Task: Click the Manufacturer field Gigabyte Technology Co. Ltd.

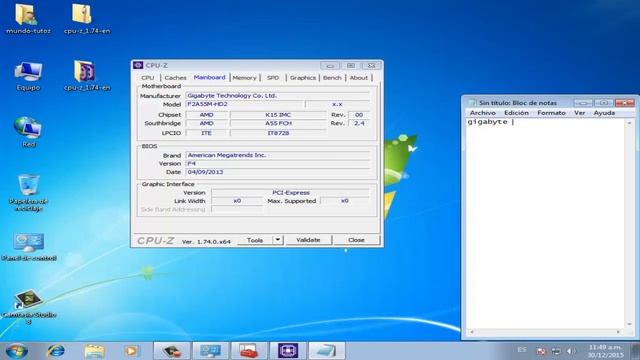Action: (278, 96)
